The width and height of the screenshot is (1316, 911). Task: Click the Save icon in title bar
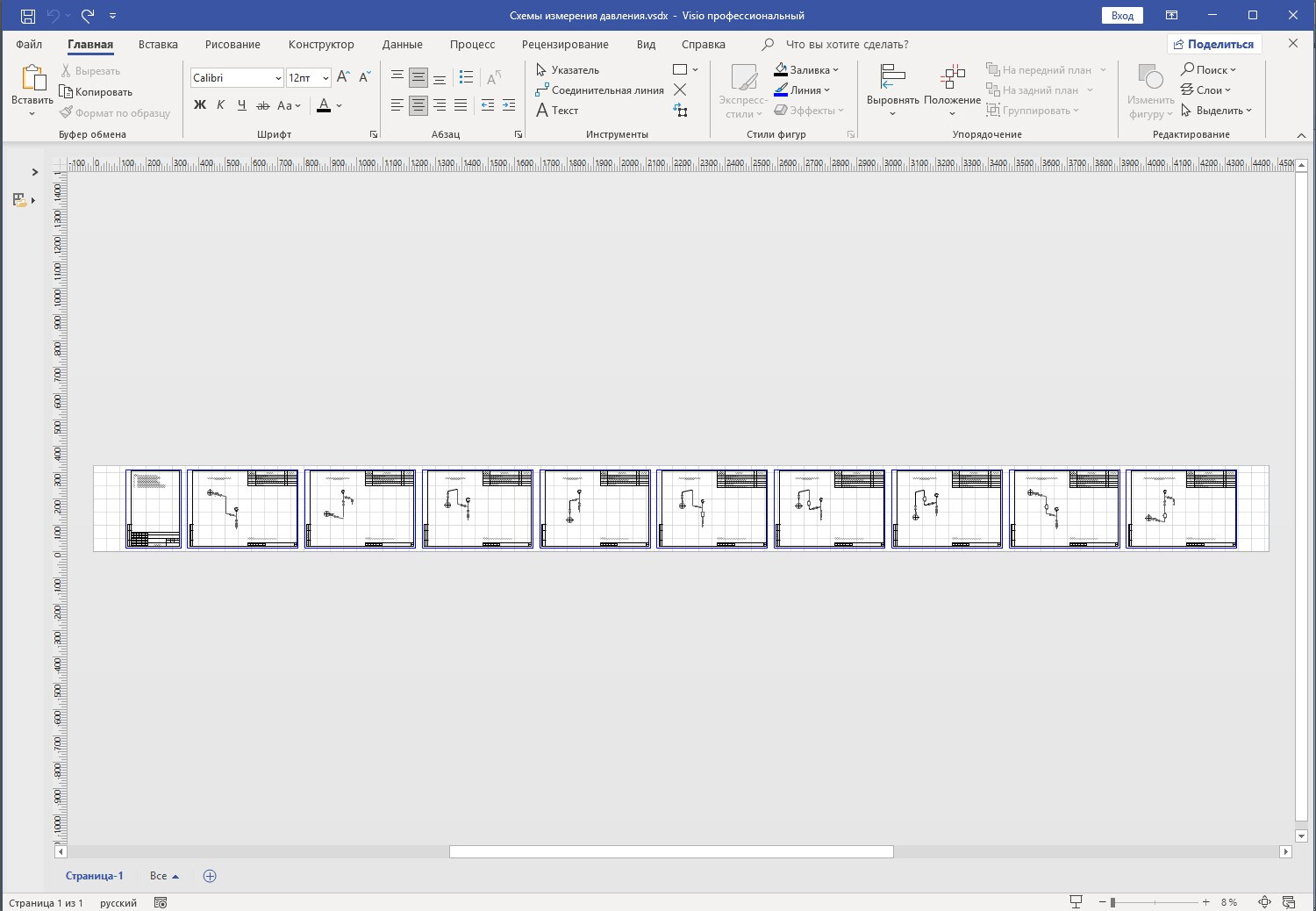(28, 16)
